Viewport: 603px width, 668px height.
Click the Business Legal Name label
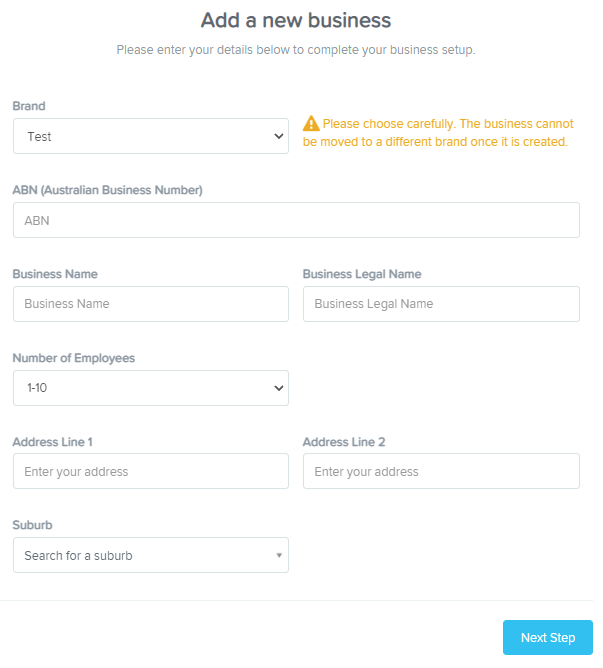pyautogui.click(x=362, y=274)
